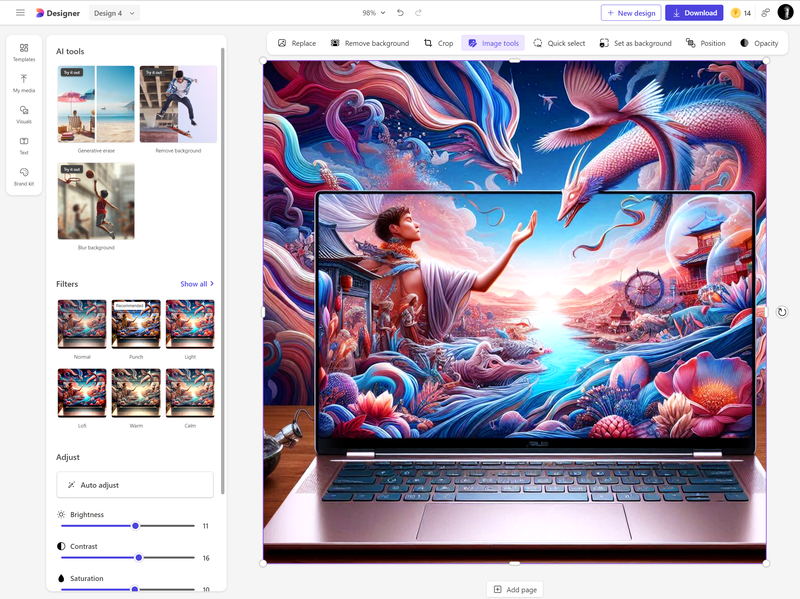The height and width of the screenshot is (599, 800).
Task: Click the rotate handle beside image
Action: (x=782, y=312)
